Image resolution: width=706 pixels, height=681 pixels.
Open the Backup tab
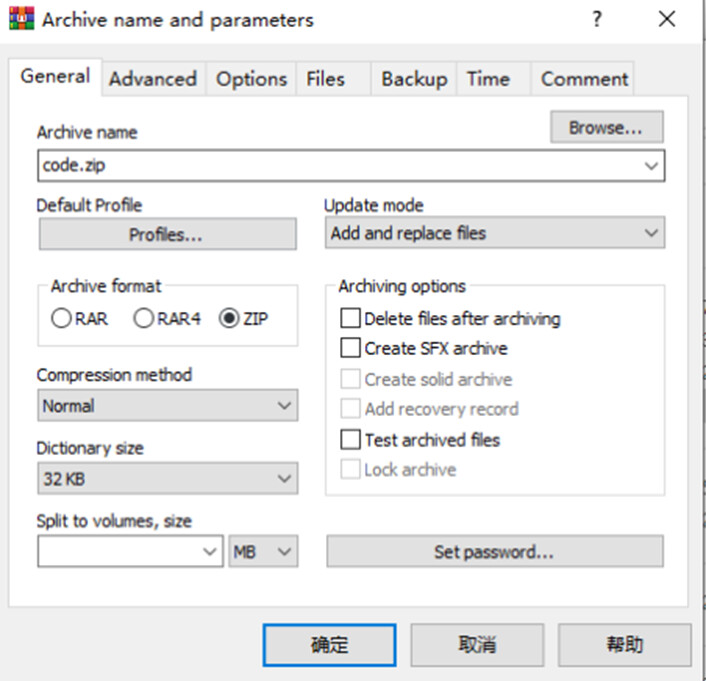[414, 79]
